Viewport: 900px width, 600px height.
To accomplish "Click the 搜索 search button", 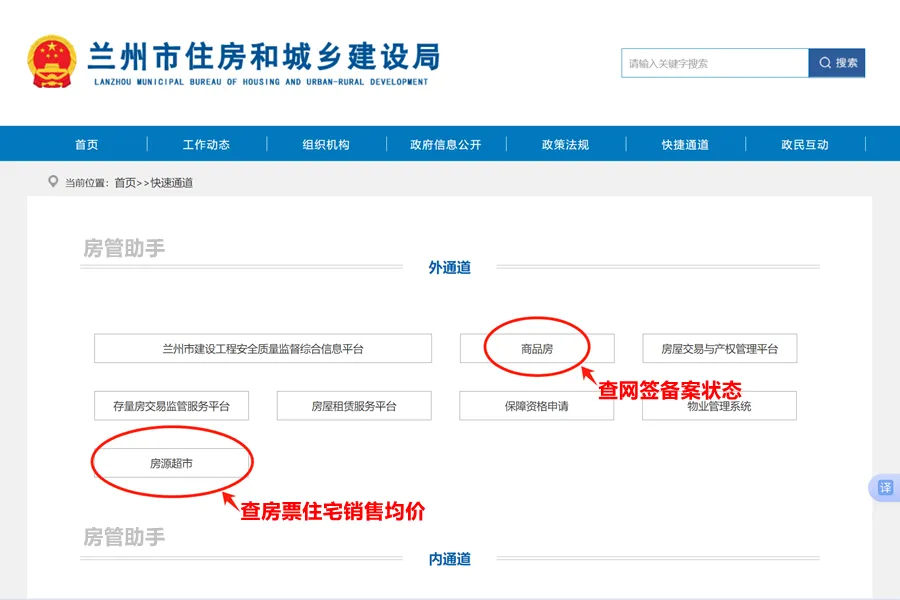I will (x=837, y=63).
